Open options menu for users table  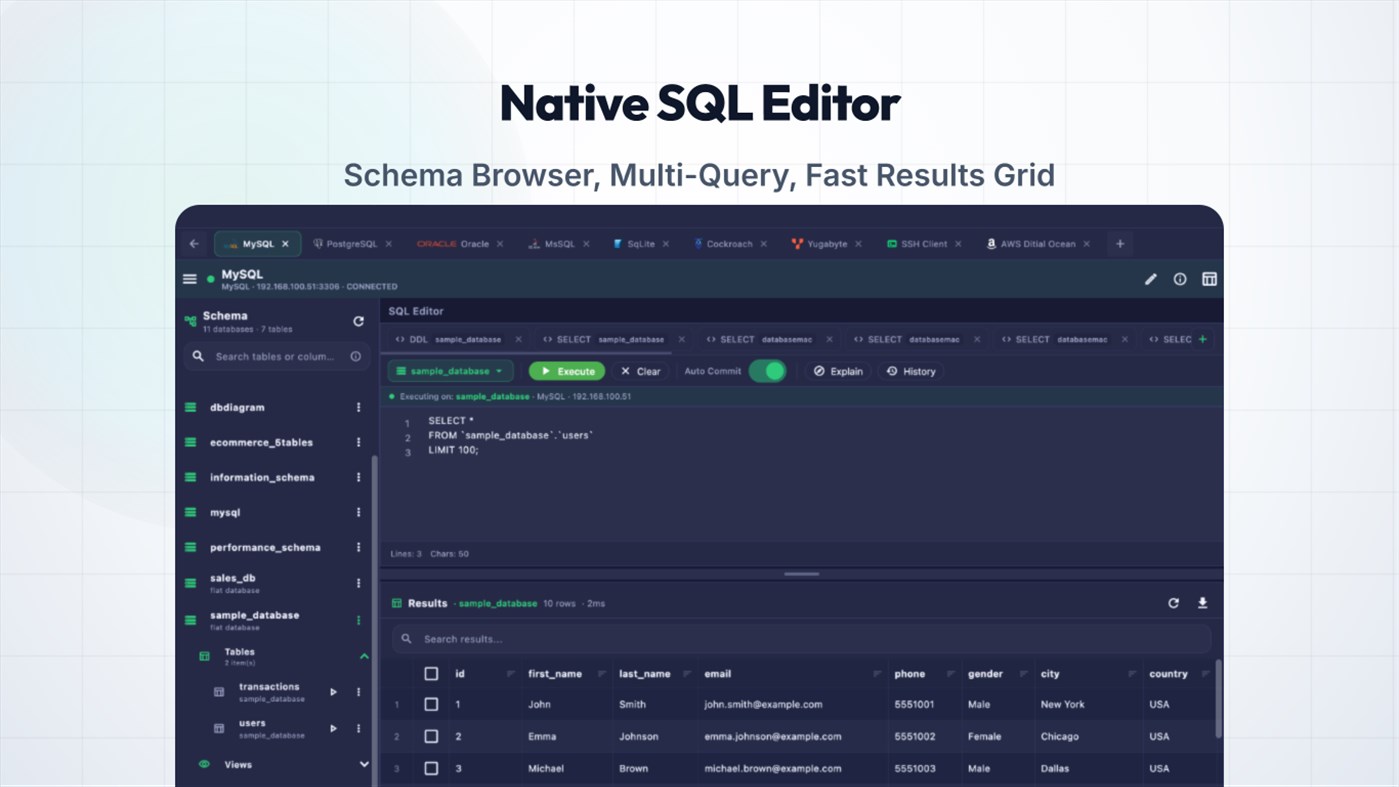pyautogui.click(x=358, y=728)
